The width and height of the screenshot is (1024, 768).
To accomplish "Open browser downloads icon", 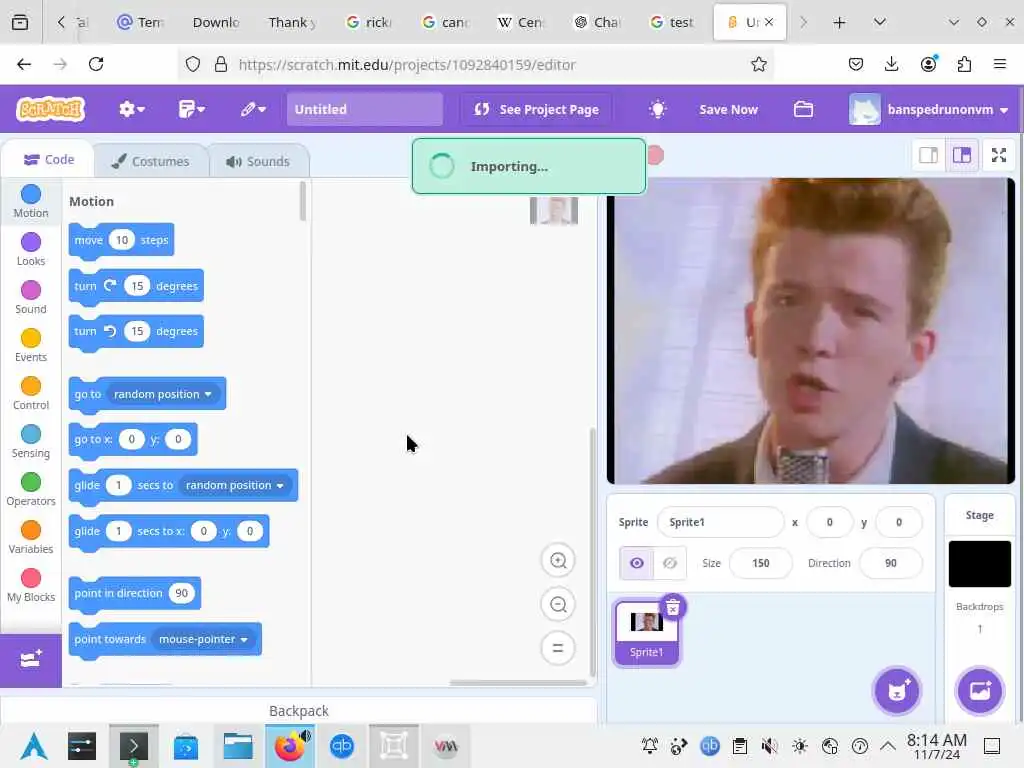I will [x=891, y=64].
